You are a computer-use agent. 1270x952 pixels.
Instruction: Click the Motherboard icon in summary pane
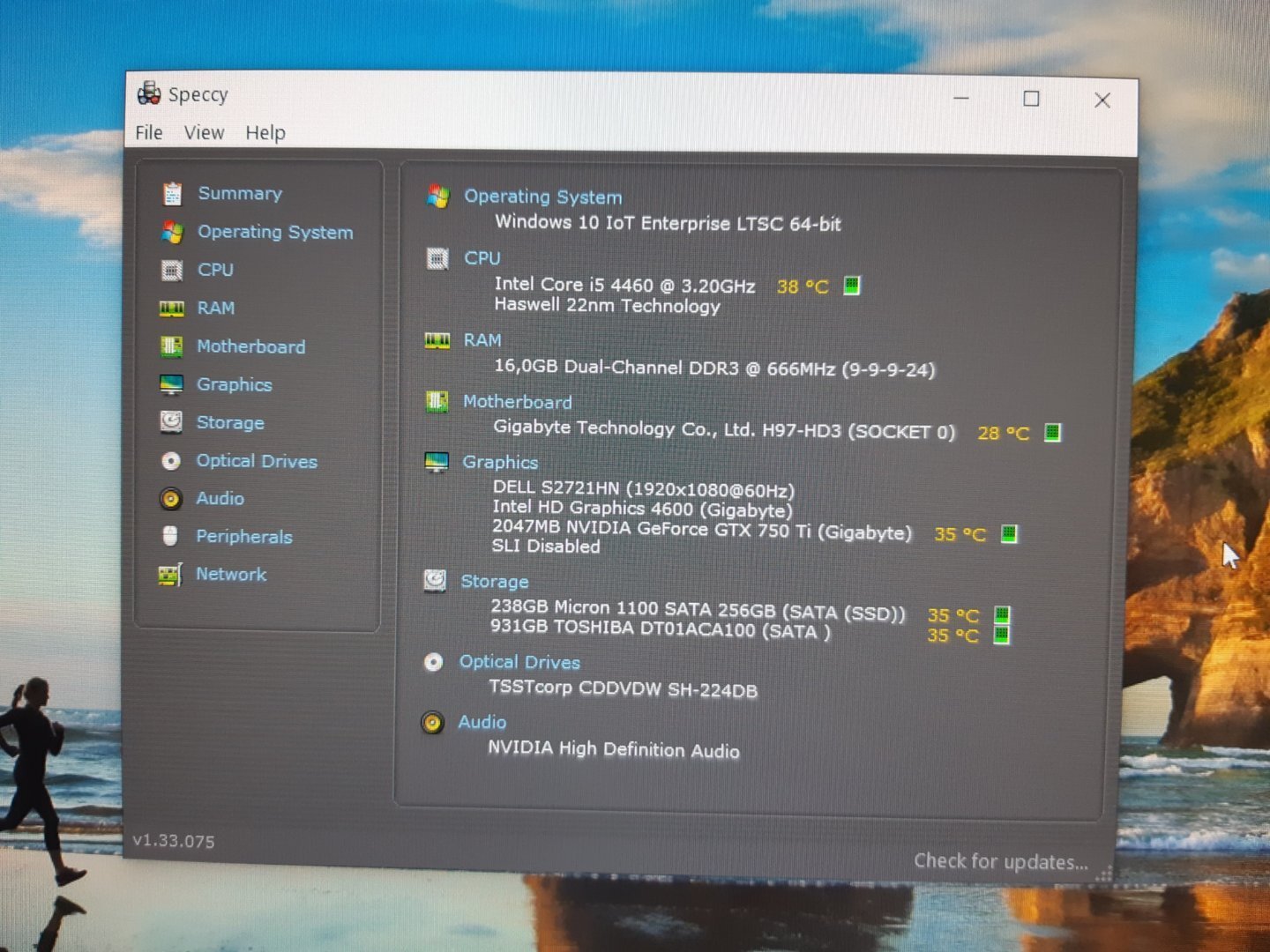point(437,402)
